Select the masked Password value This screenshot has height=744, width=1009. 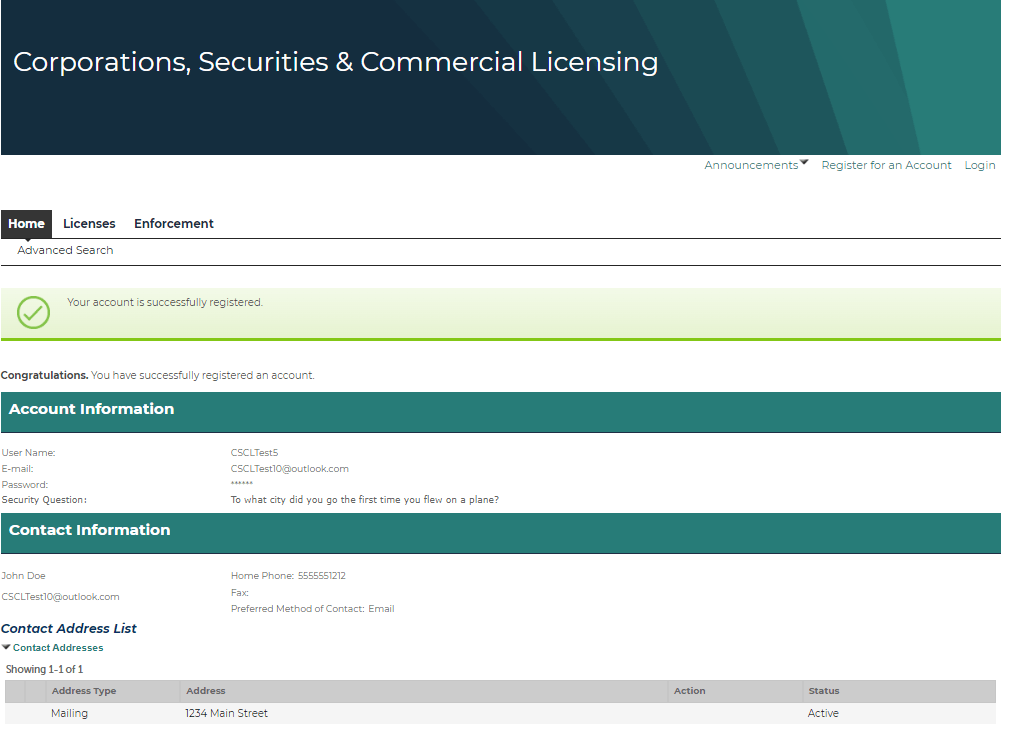242,484
